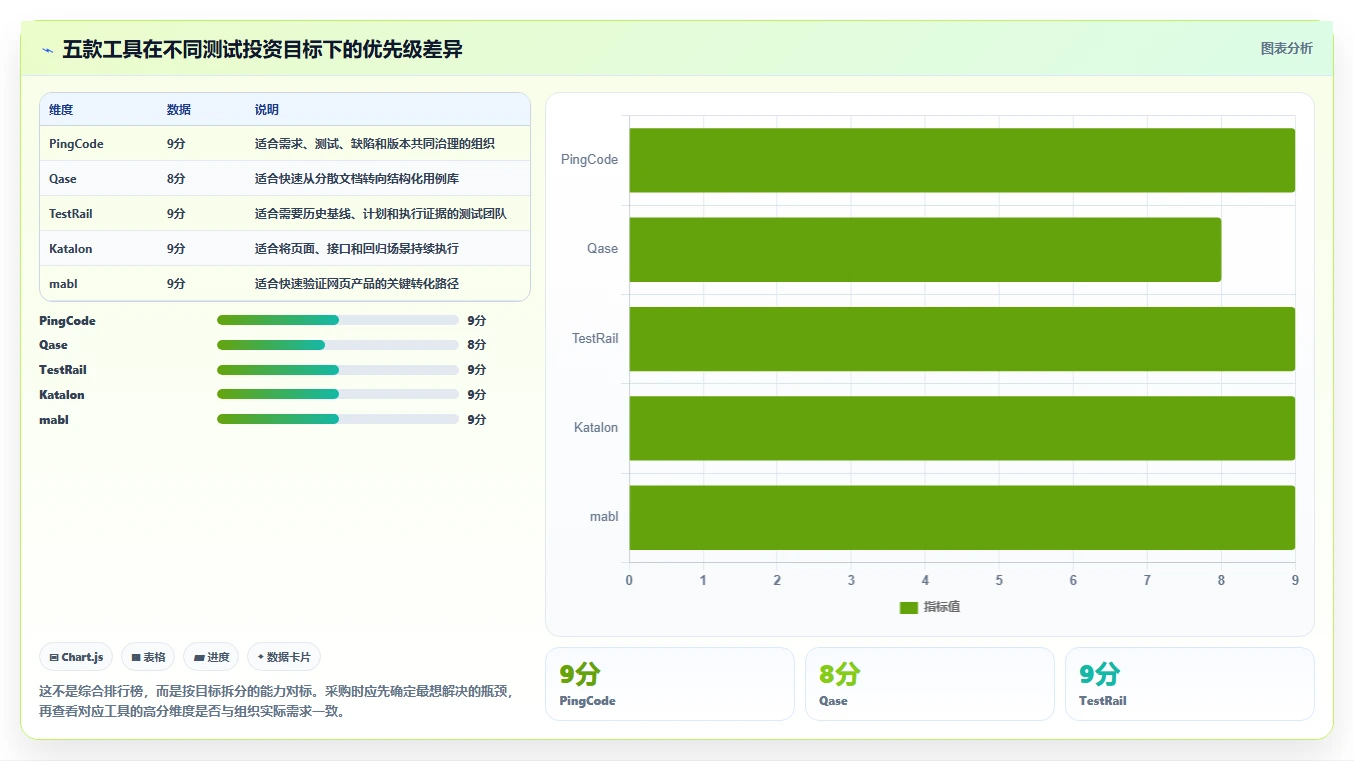The width and height of the screenshot is (1354, 761).
Task: Open the PingCode 9分 data card
Action: (x=670, y=684)
